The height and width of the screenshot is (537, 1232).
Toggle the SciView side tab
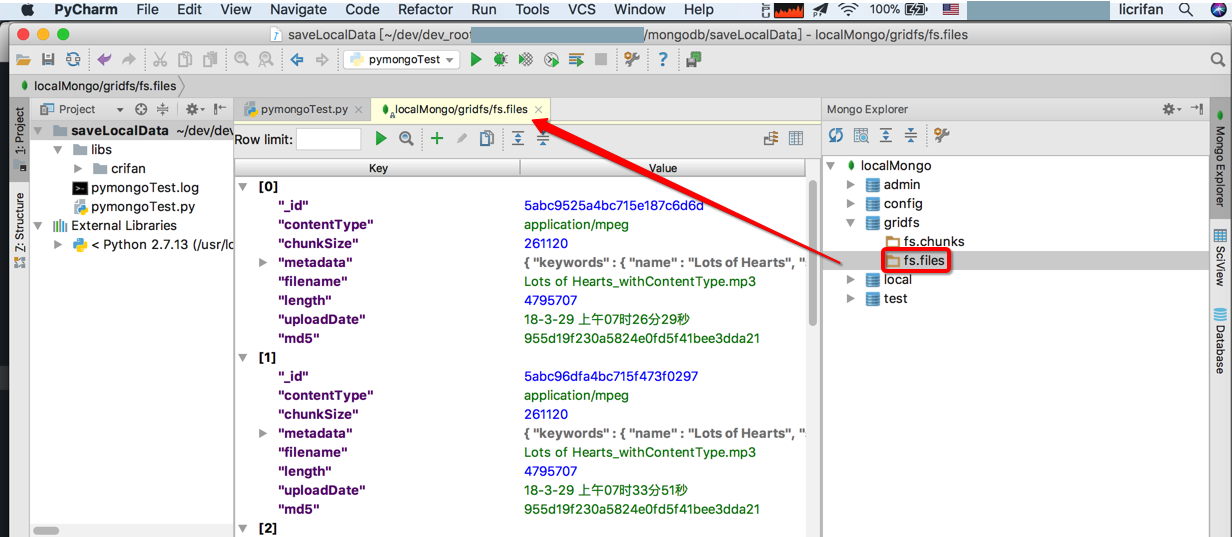coord(1220,257)
